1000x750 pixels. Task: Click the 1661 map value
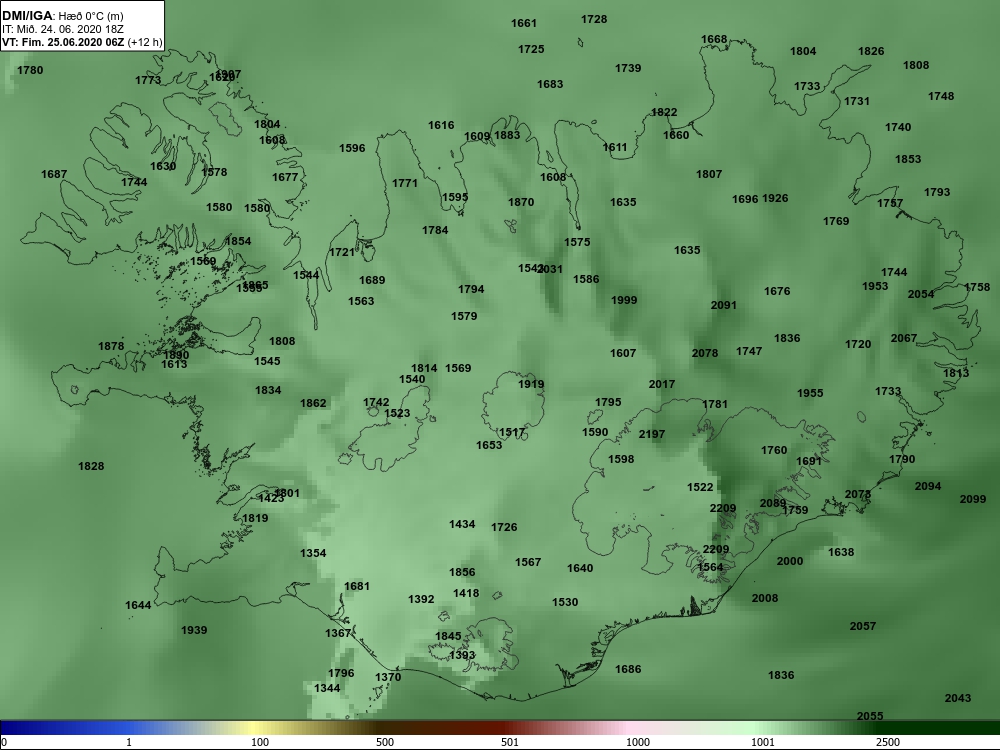pyautogui.click(x=524, y=24)
